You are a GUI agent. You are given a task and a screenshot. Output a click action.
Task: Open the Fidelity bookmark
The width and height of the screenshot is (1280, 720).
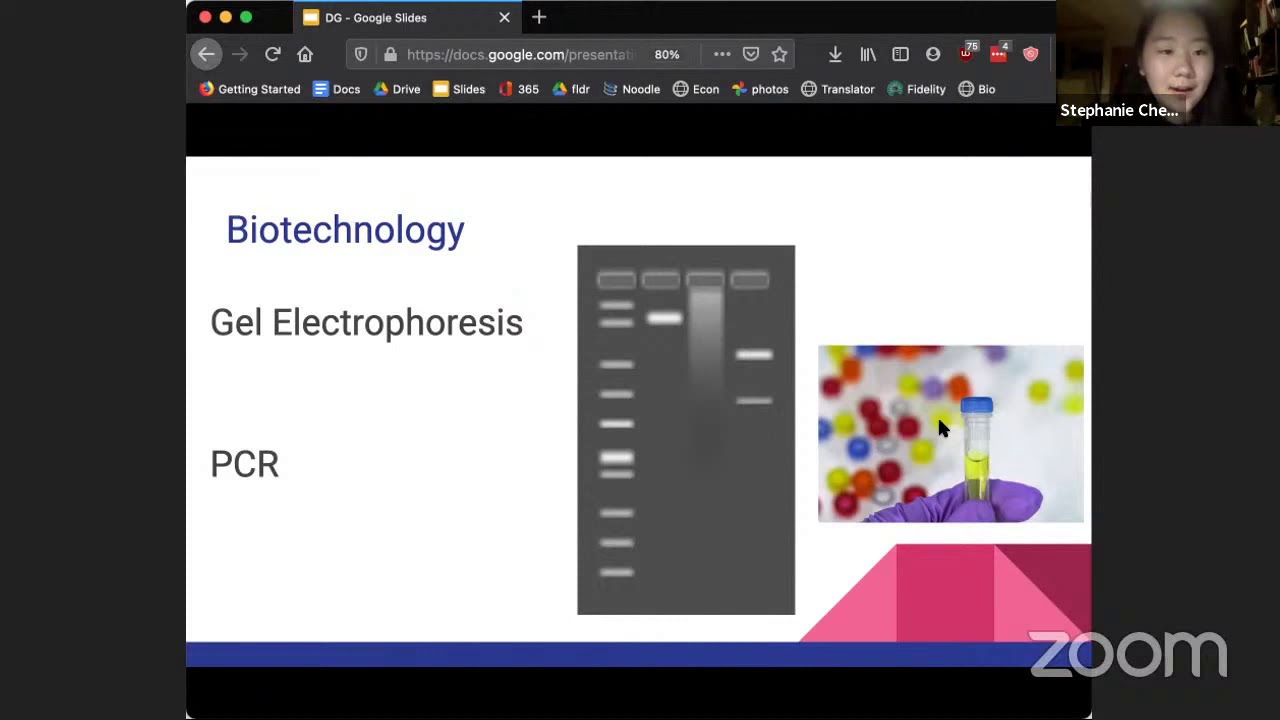tap(916, 89)
